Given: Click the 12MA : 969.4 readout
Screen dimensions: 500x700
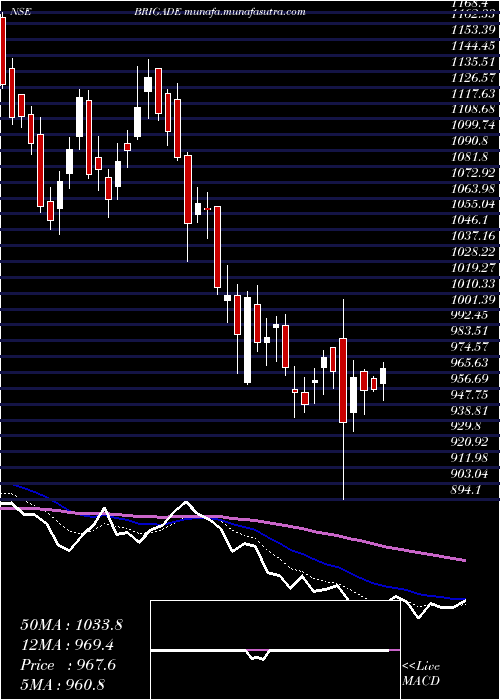Looking at the screenshot, I should pyautogui.click(x=69, y=645).
